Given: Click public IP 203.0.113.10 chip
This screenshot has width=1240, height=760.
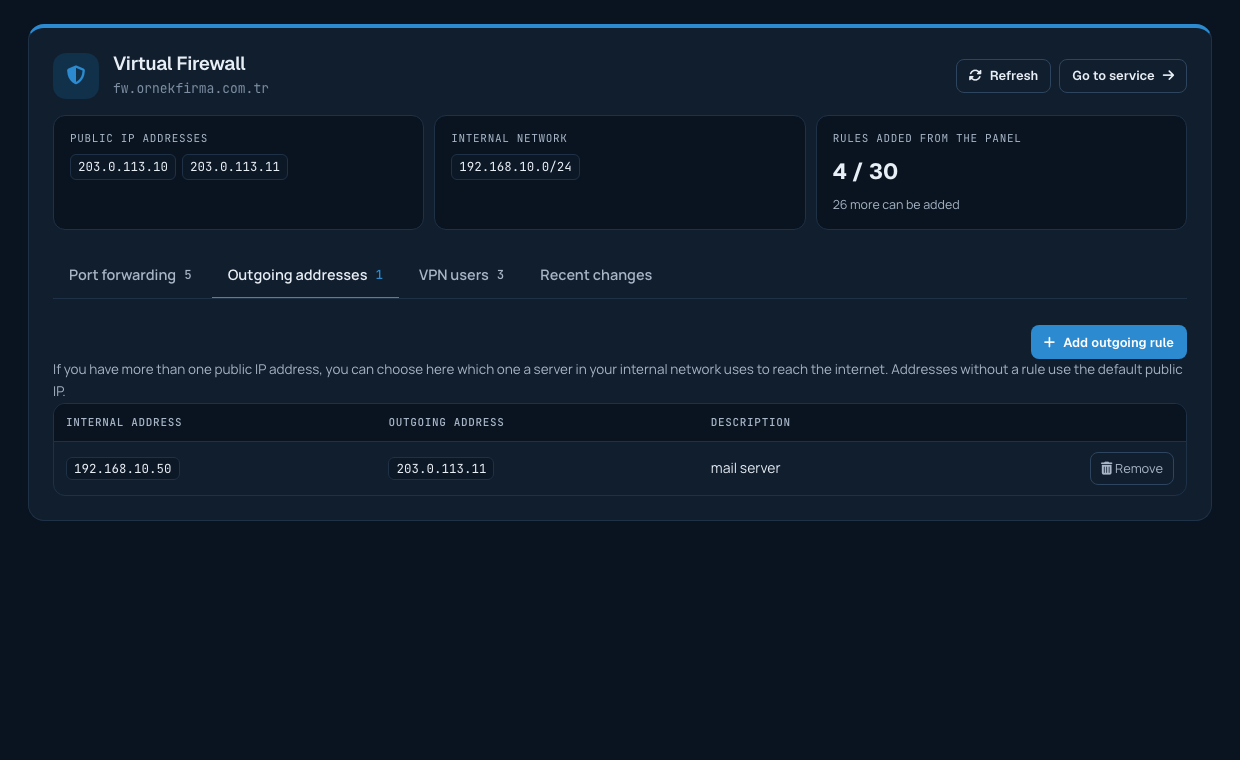Looking at the screenshot, I should (123, 167).
